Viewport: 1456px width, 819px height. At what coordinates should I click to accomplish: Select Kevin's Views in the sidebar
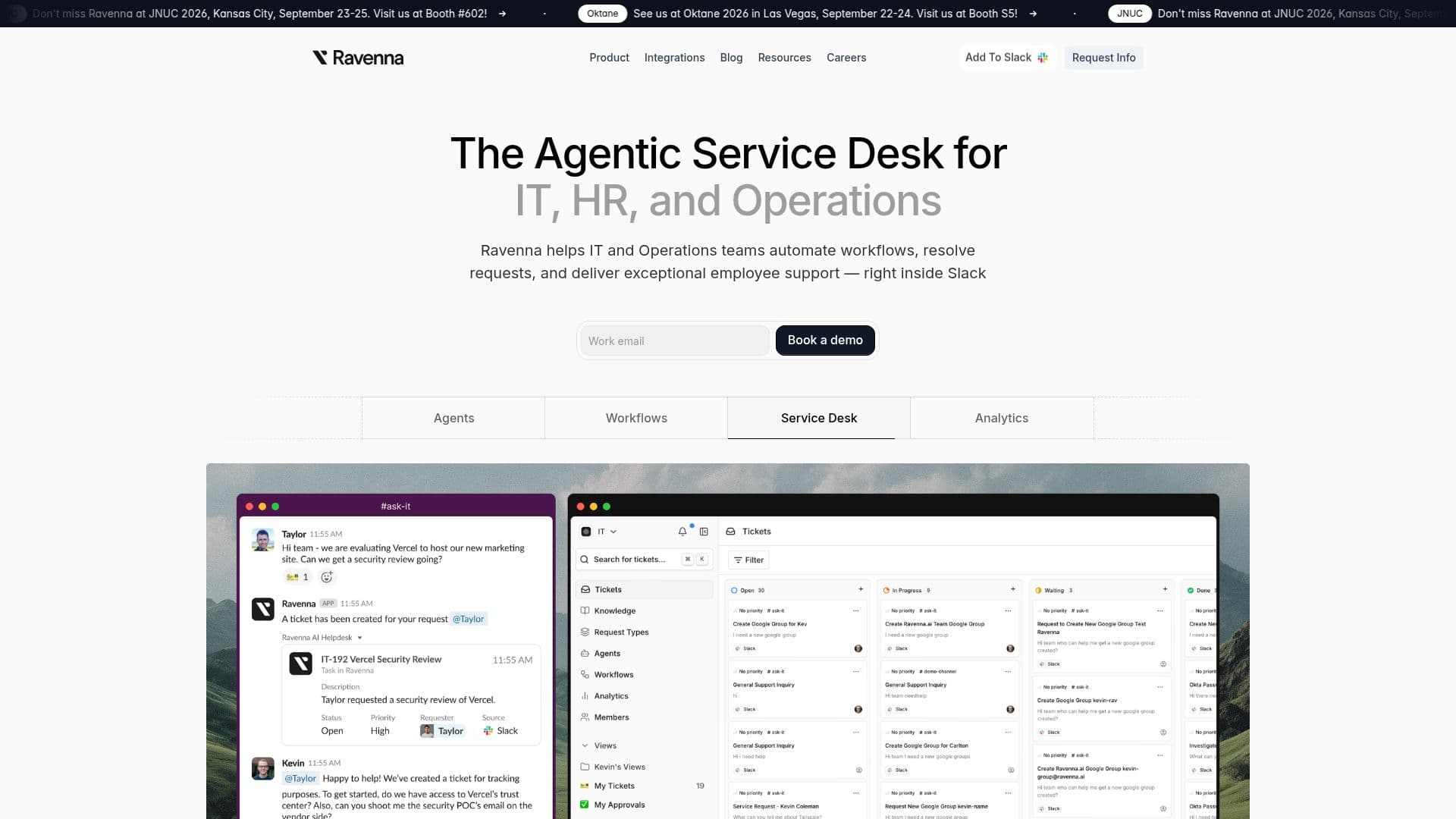point(643,767)
